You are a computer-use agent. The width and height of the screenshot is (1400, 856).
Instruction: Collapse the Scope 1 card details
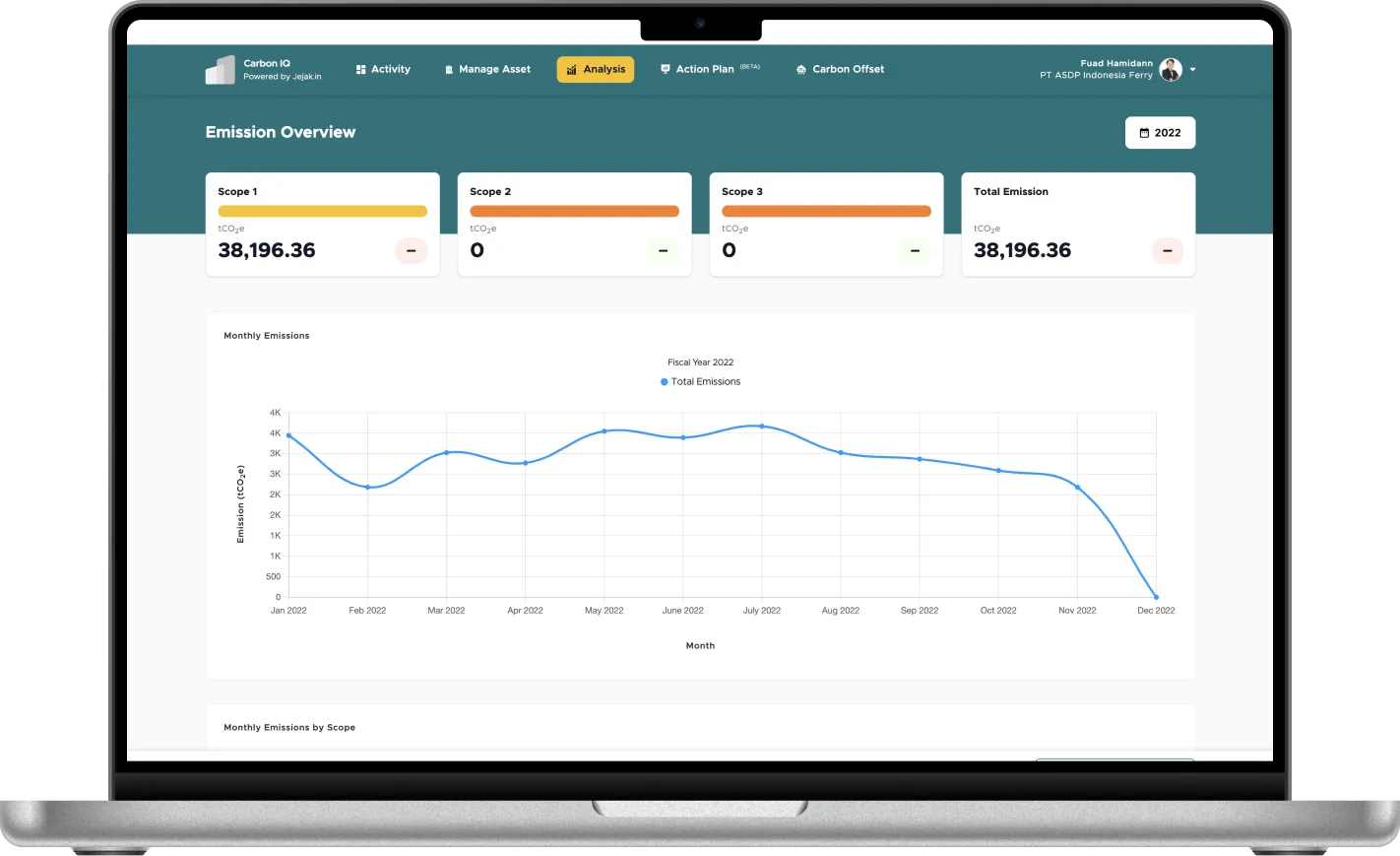click(411, 250)
